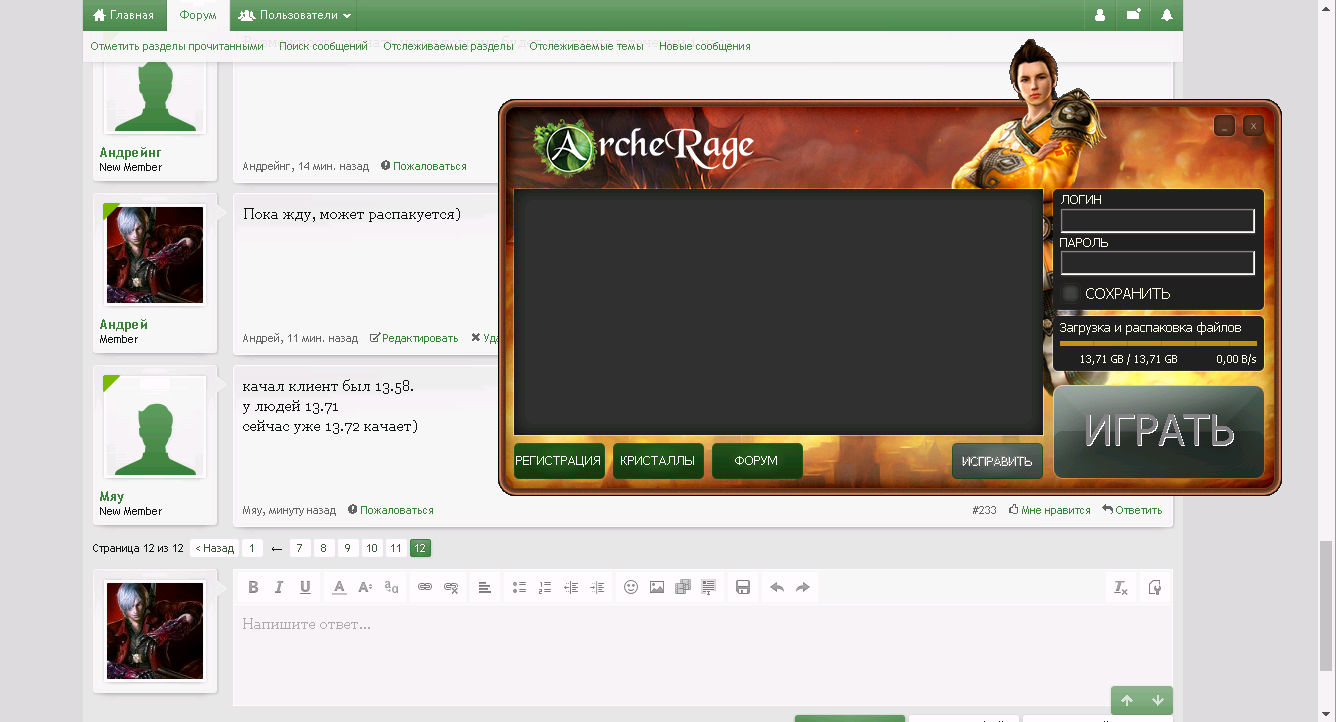The image size is (1336, 722).
Task: Jump to page 11 of the thread
Action: [x=395, y=548]
